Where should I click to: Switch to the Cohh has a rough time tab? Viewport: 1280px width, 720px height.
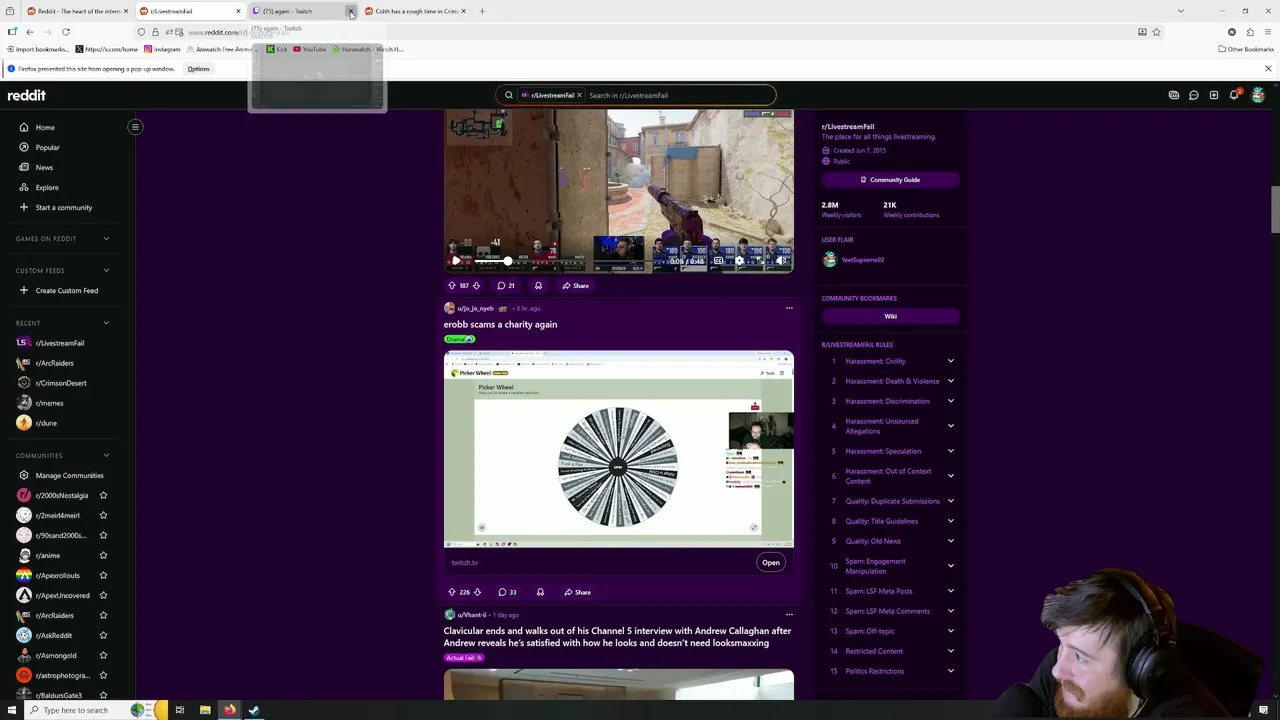click(417, 11)
